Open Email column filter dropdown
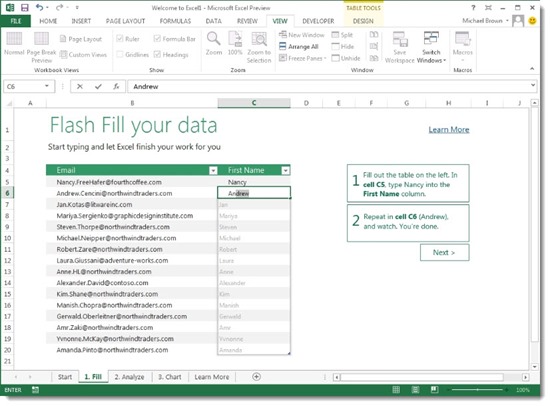This screenshot has width=550, height=406. point(213,171)
